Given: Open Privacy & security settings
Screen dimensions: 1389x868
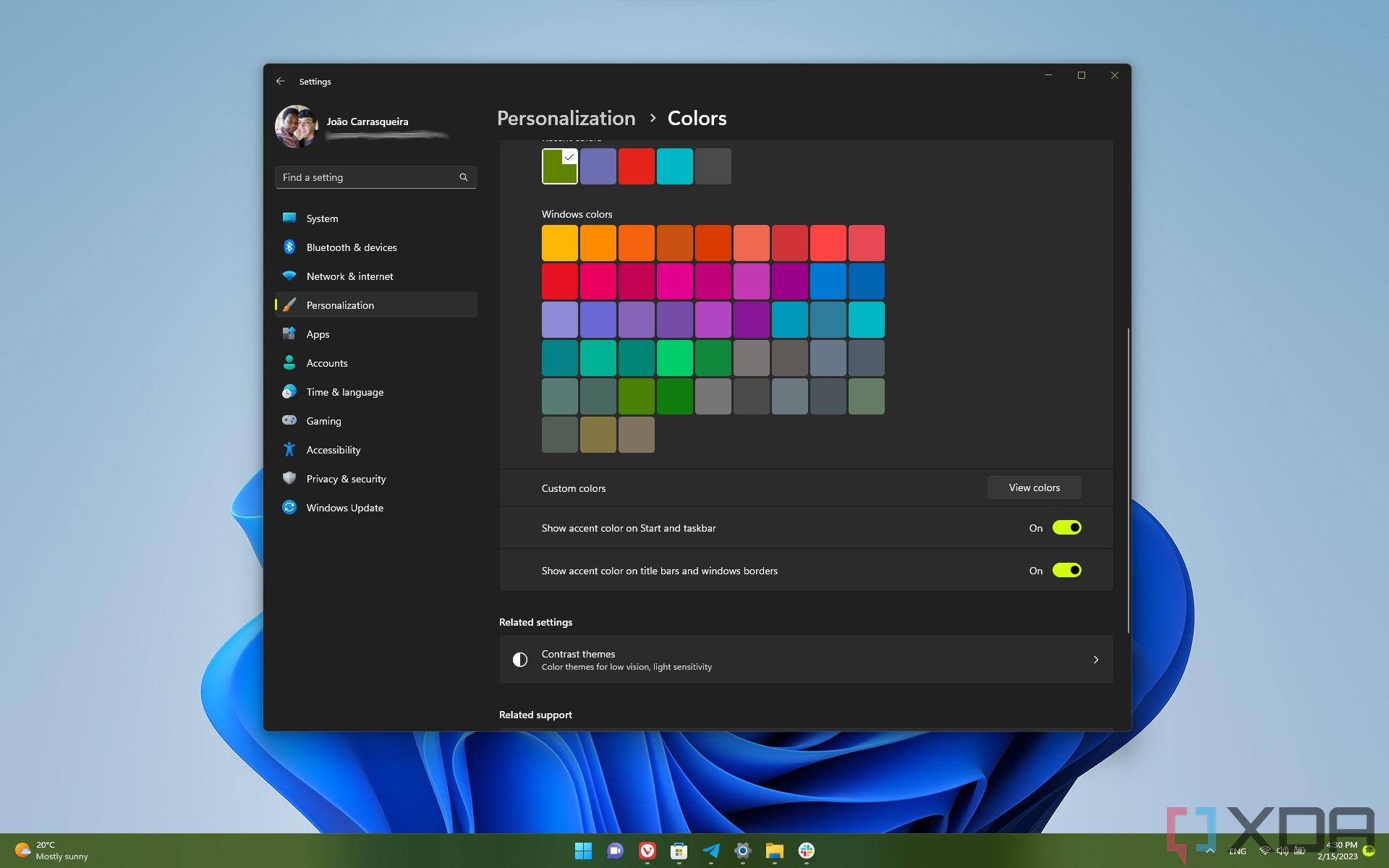Looking at the screenshot, I should [x=376, y=478].
